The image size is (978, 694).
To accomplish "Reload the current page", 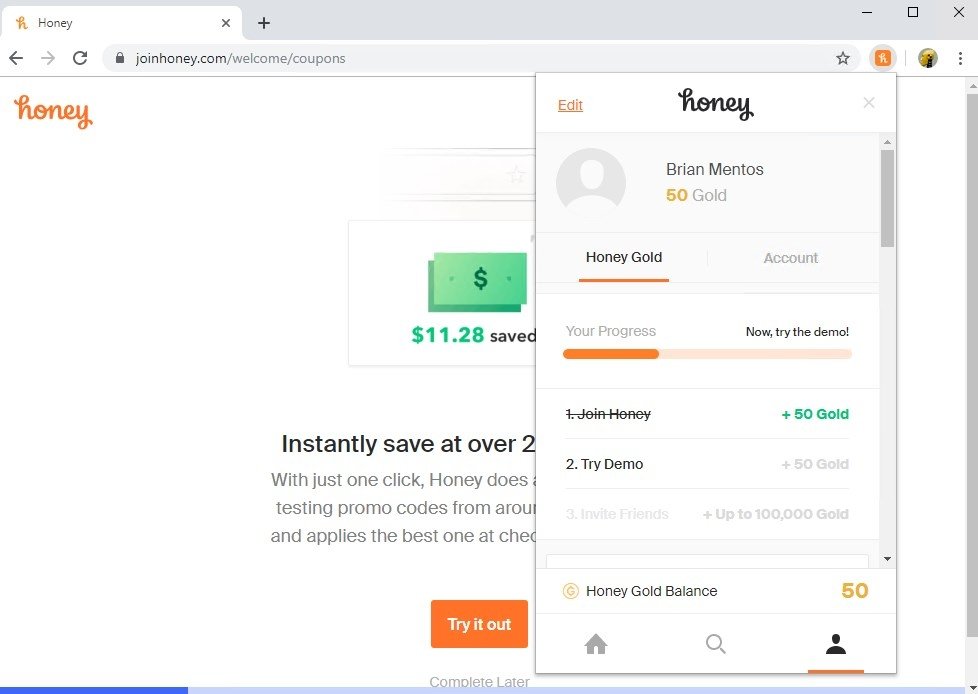I will point(80,58).
